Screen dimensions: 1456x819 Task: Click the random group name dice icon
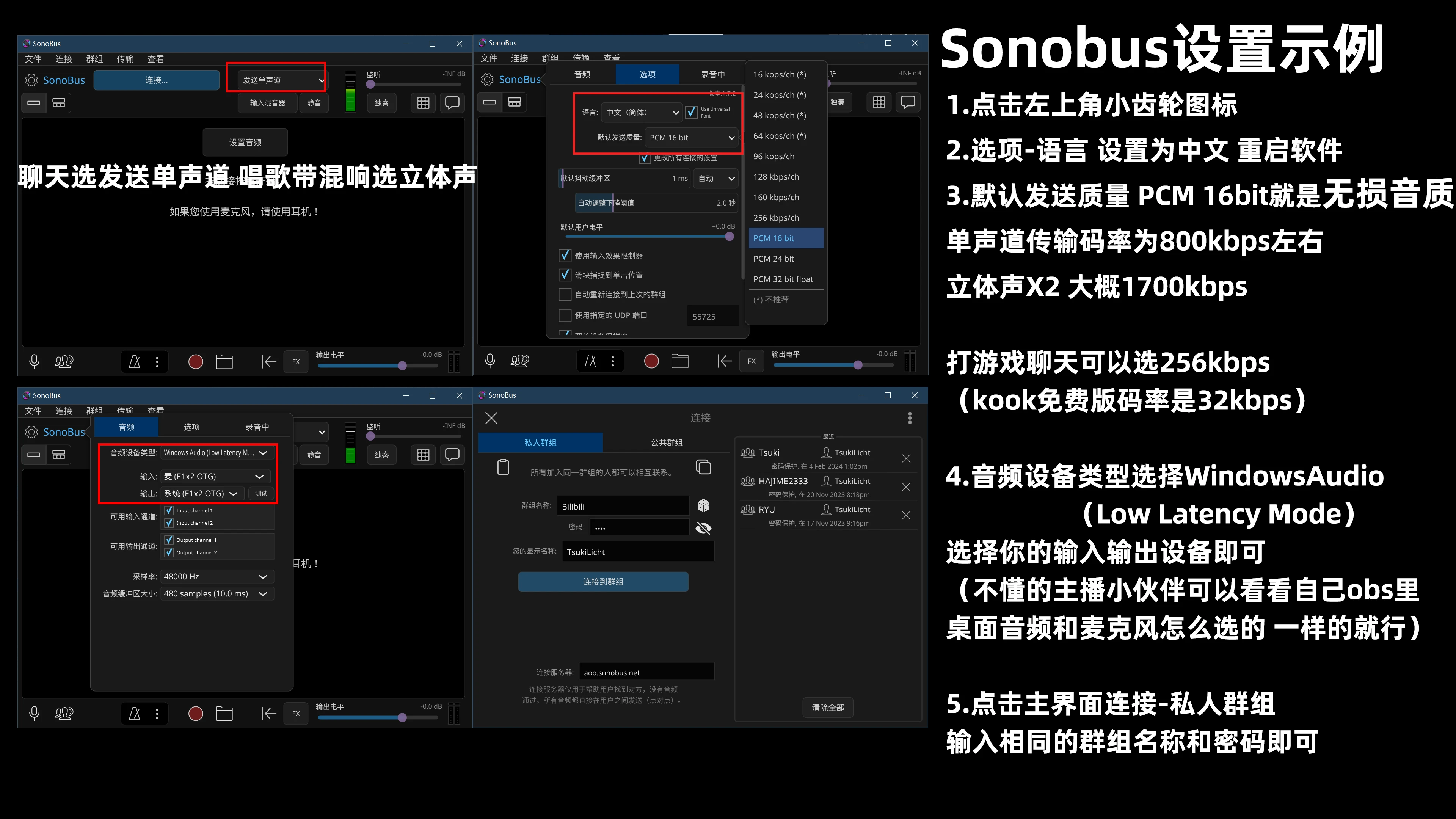(703, 505)
